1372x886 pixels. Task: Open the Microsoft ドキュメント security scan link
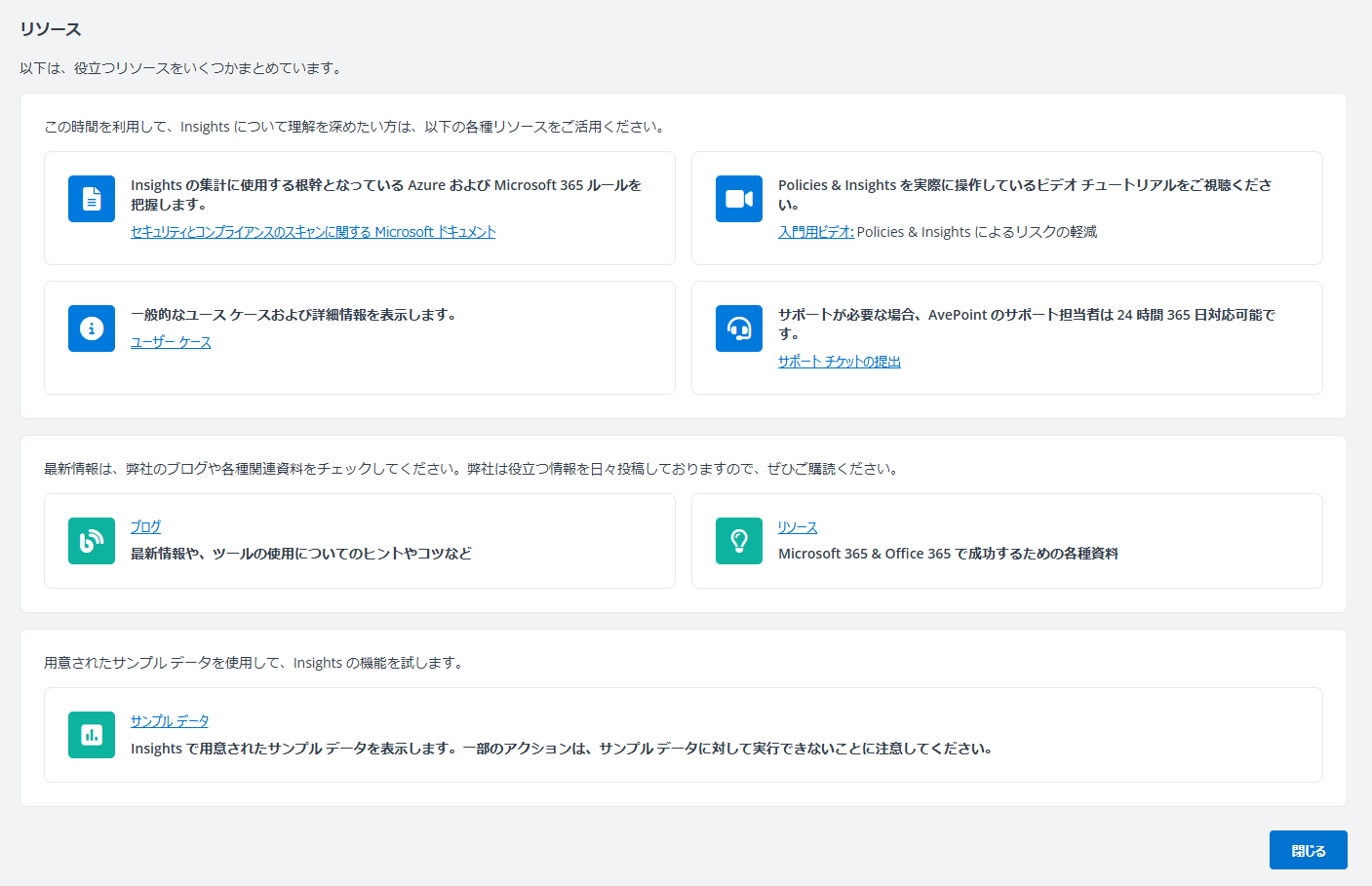tap(313, 232)
